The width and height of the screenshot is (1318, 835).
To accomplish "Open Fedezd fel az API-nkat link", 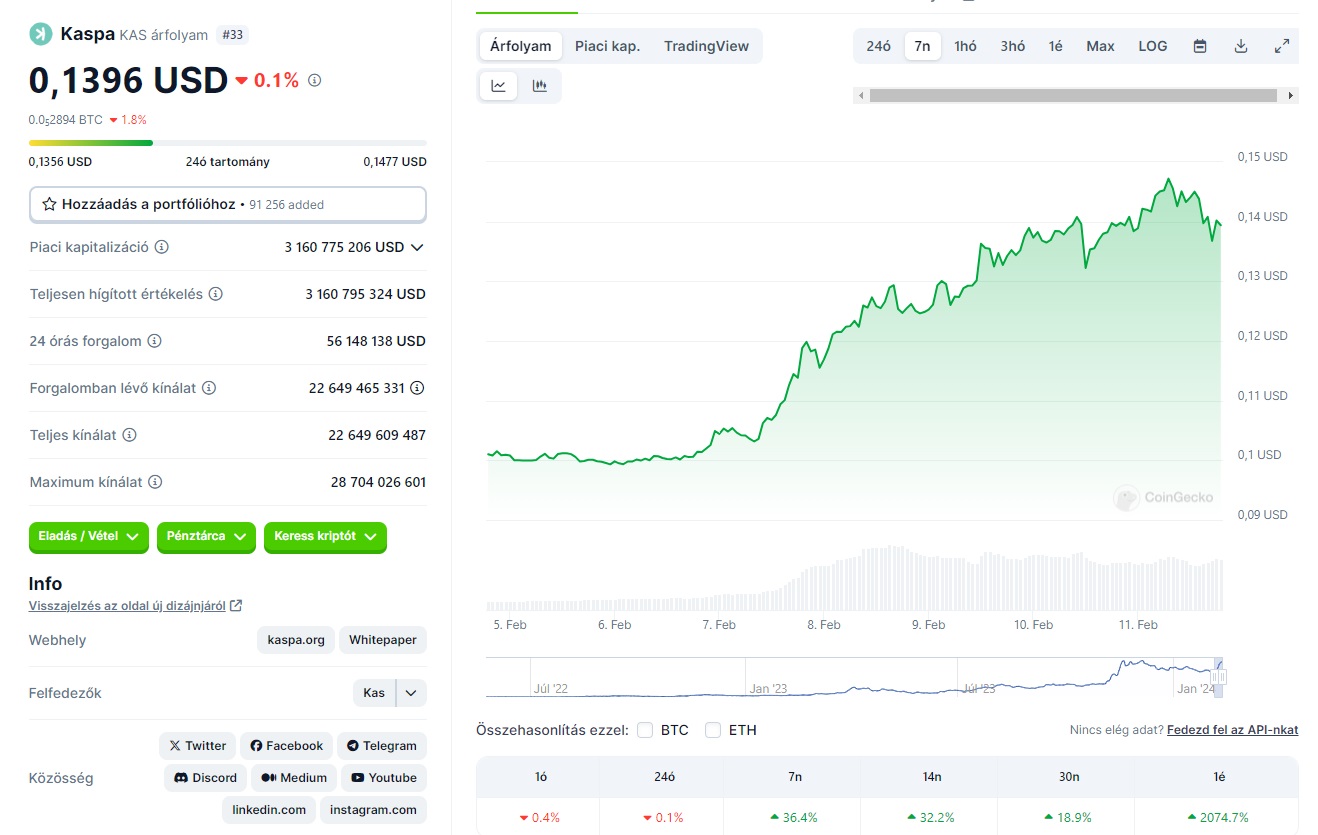I will [1232, 730].
